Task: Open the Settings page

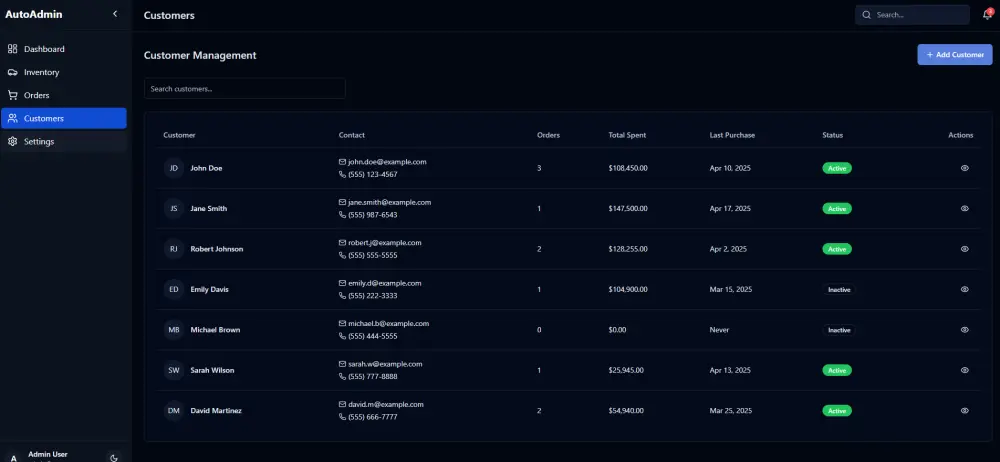Action: pyautogui.click(x=39, y=141)
